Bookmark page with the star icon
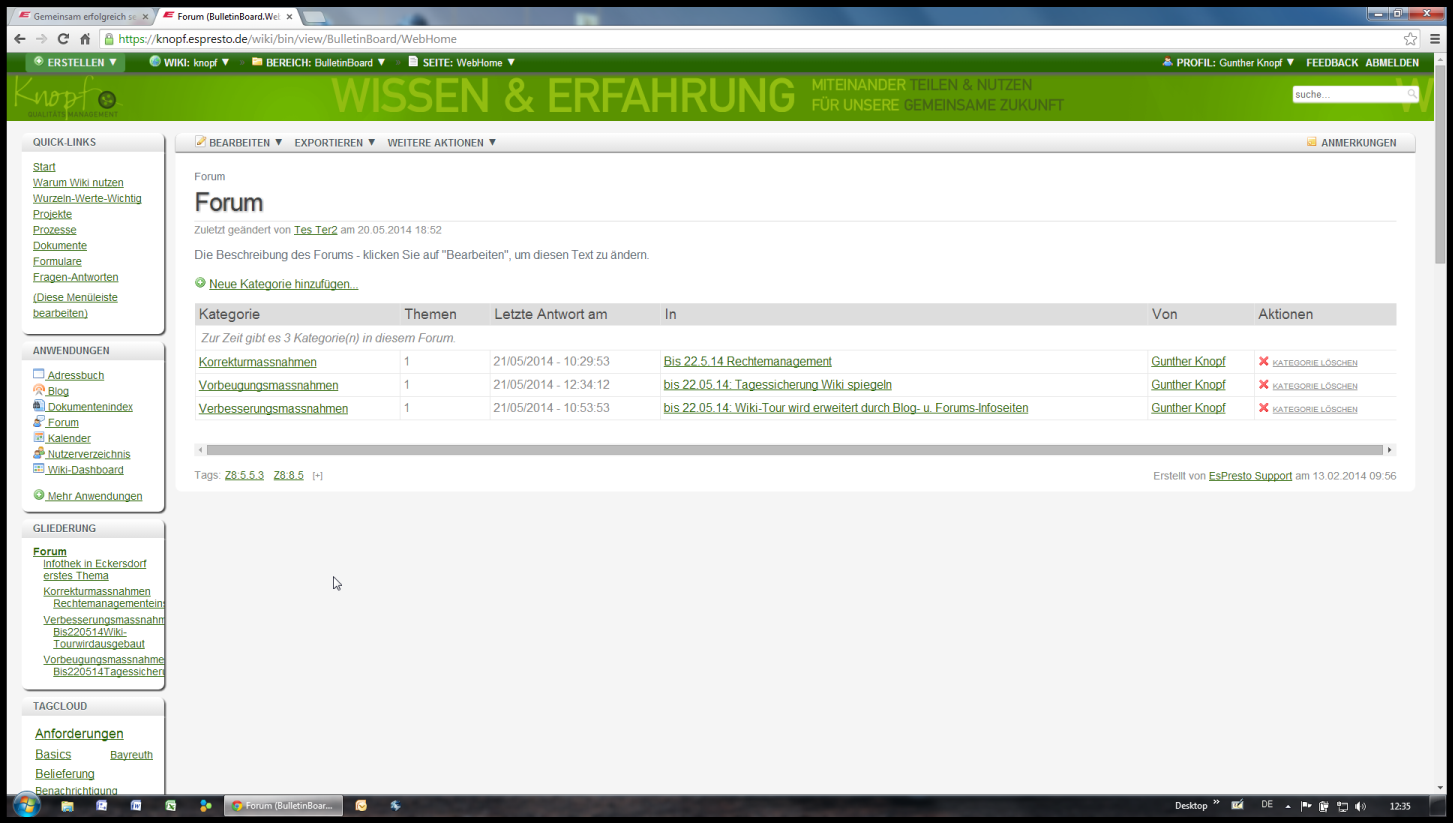This screenshot has height=823, width=1453. click(x=1410, y=39)
